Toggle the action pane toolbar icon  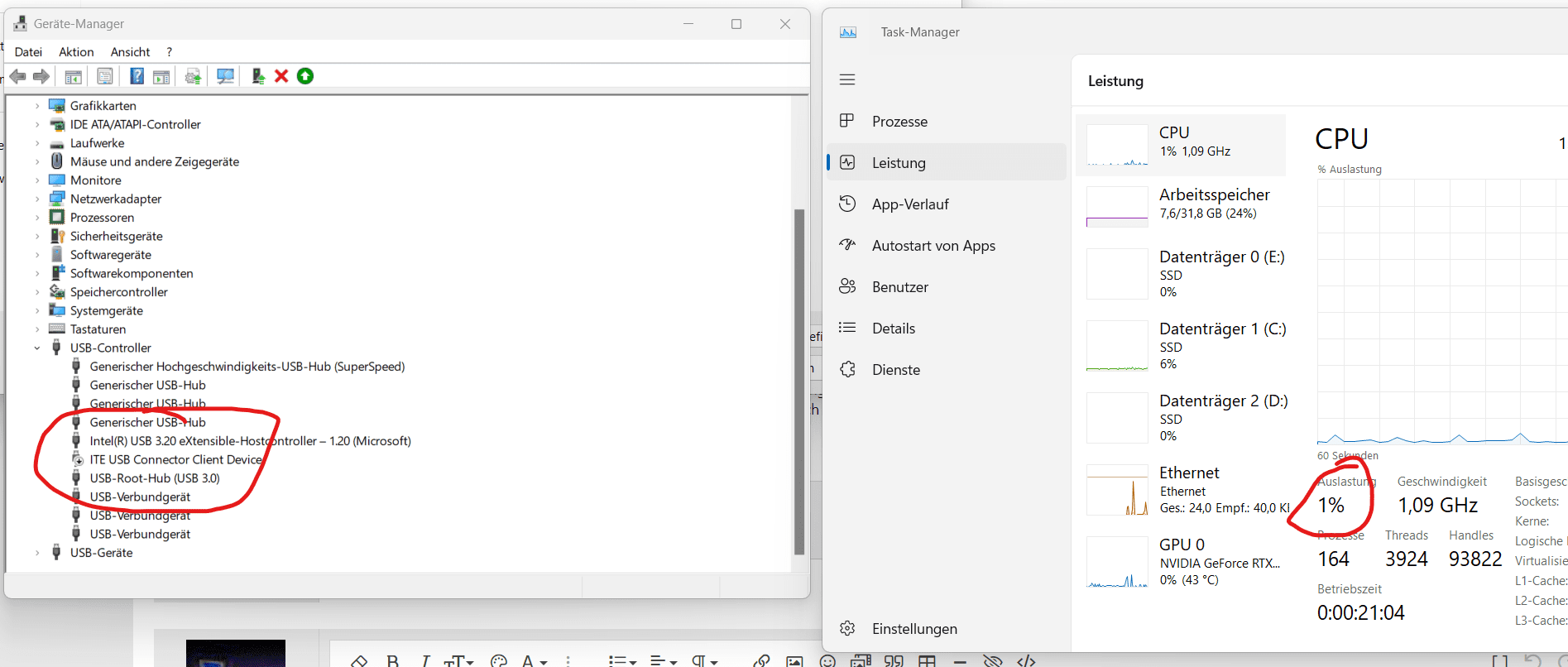pos(161,76)
